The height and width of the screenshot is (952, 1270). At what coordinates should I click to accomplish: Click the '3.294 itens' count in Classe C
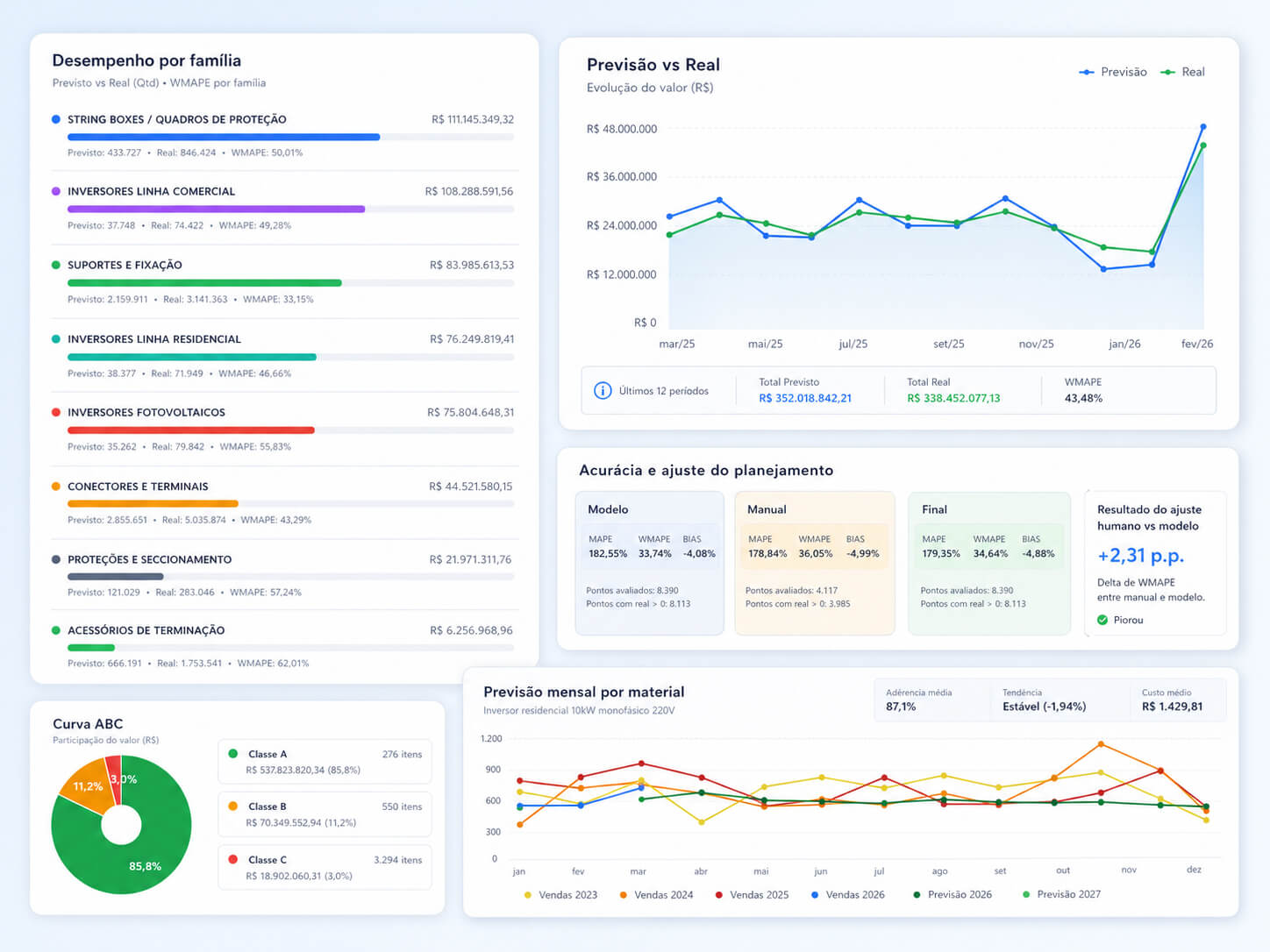pyautogui.click(x=398, y=860)
